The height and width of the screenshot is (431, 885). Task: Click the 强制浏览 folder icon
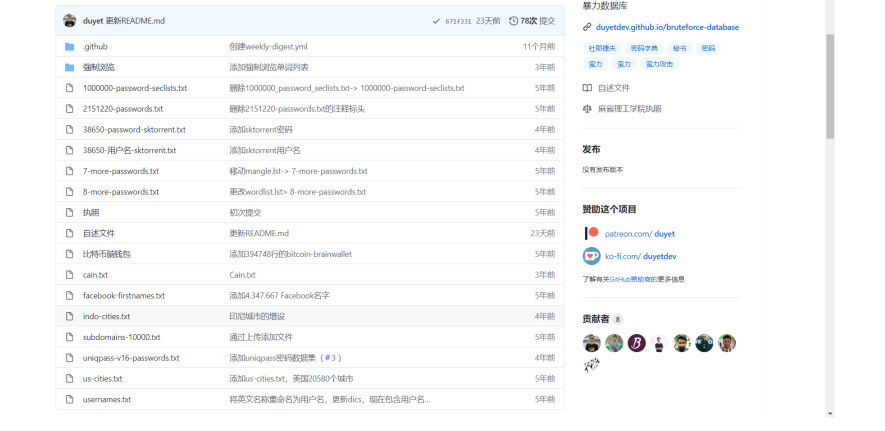tap(69, 68)
